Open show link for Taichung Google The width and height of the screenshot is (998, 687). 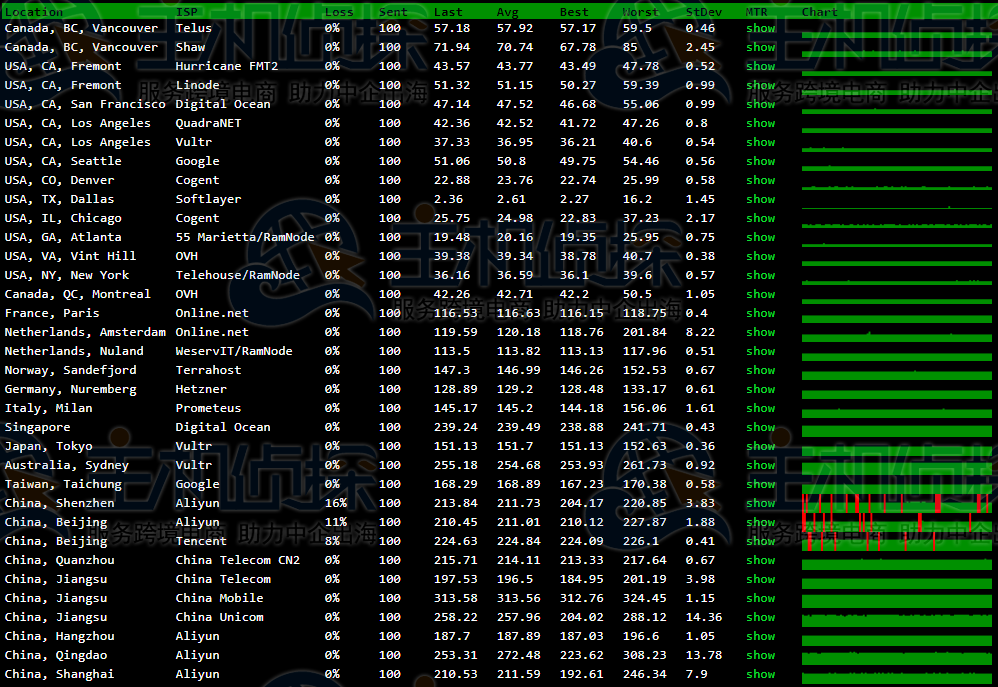761,485
